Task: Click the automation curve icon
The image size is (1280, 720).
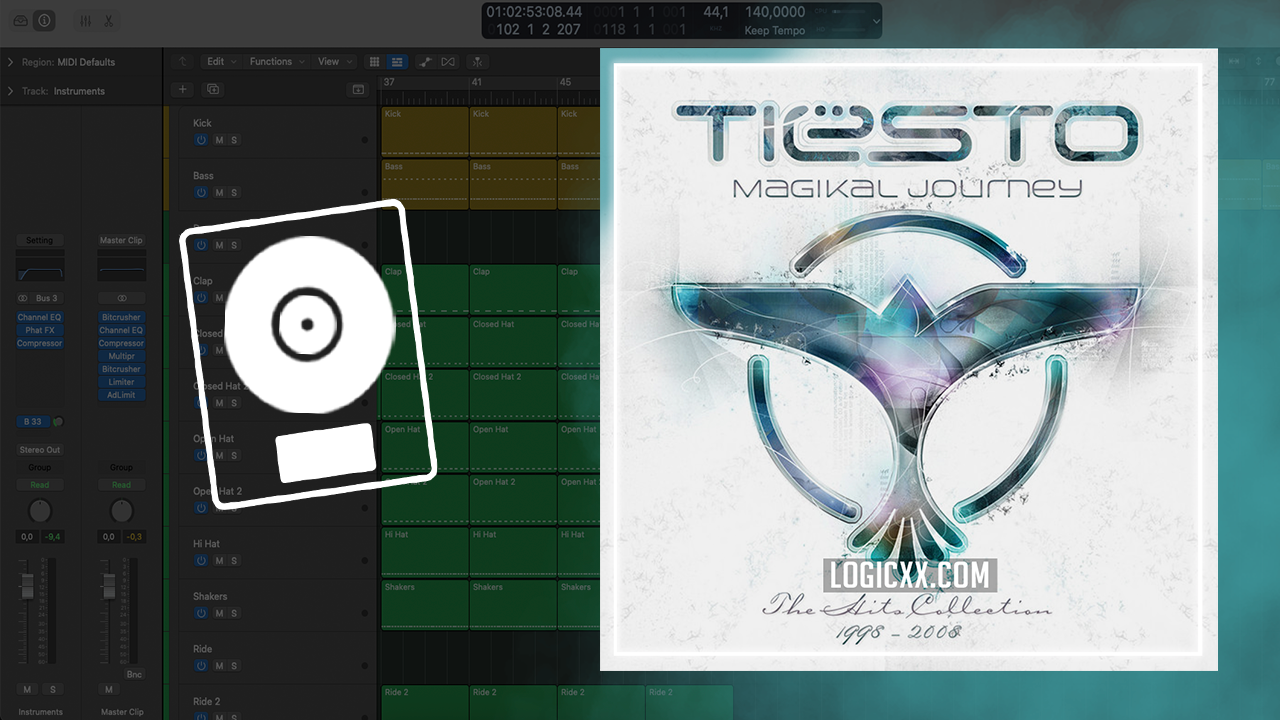Action: (x=425, y=62)
